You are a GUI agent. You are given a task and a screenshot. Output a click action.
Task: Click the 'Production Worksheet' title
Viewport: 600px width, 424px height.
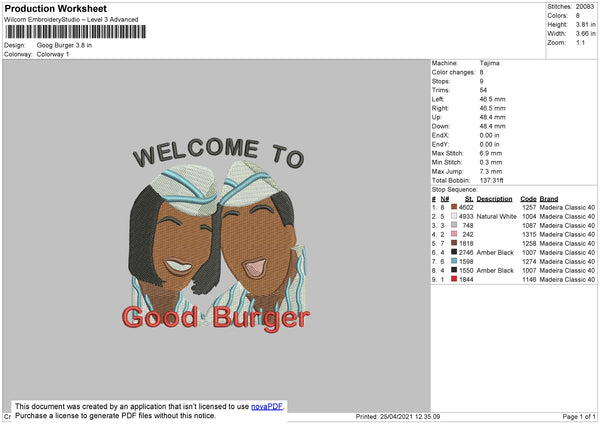tap(56, 8)
